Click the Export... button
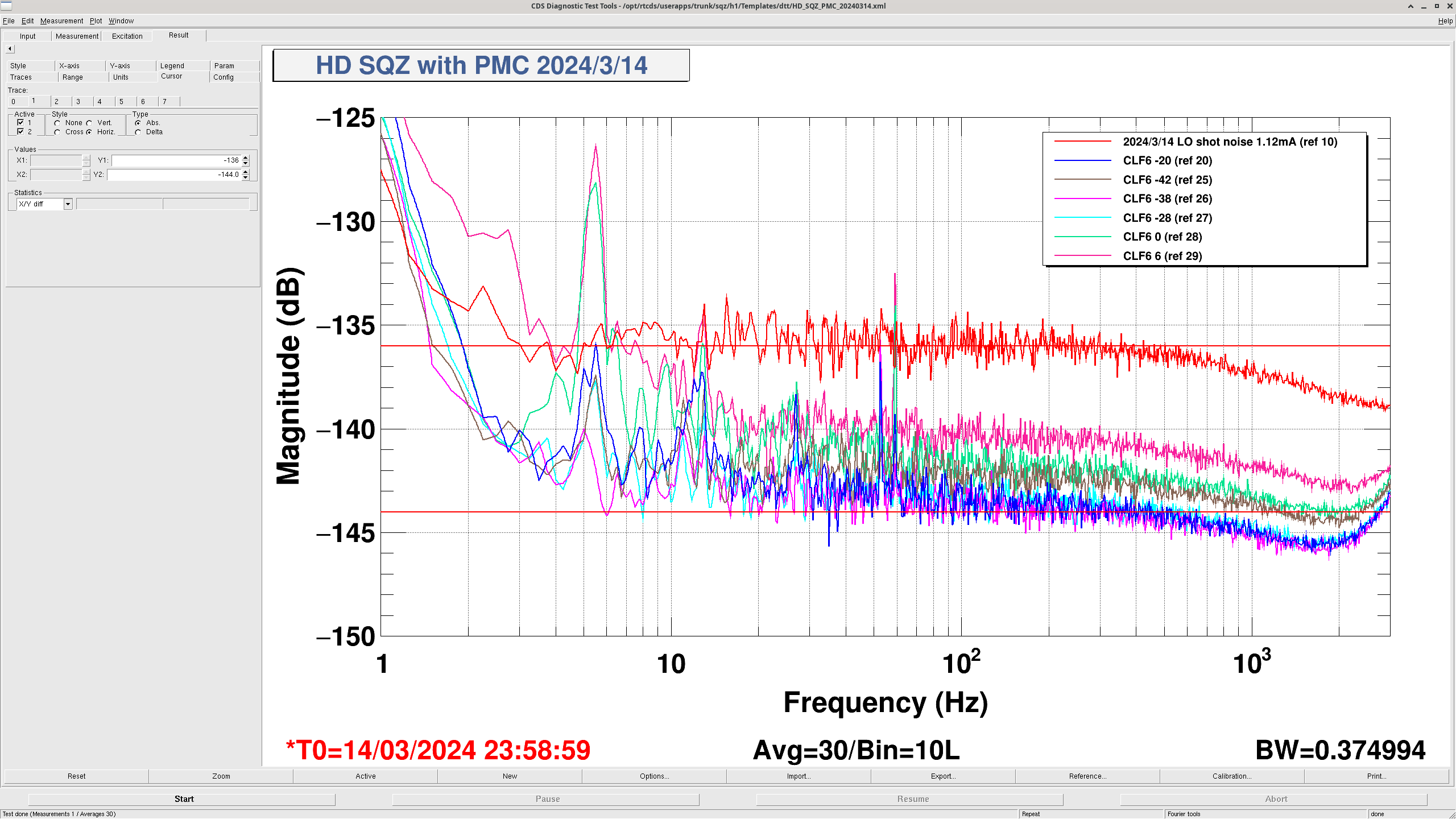The width and height of the screenshot is (1456, 819). coord(942,776)
